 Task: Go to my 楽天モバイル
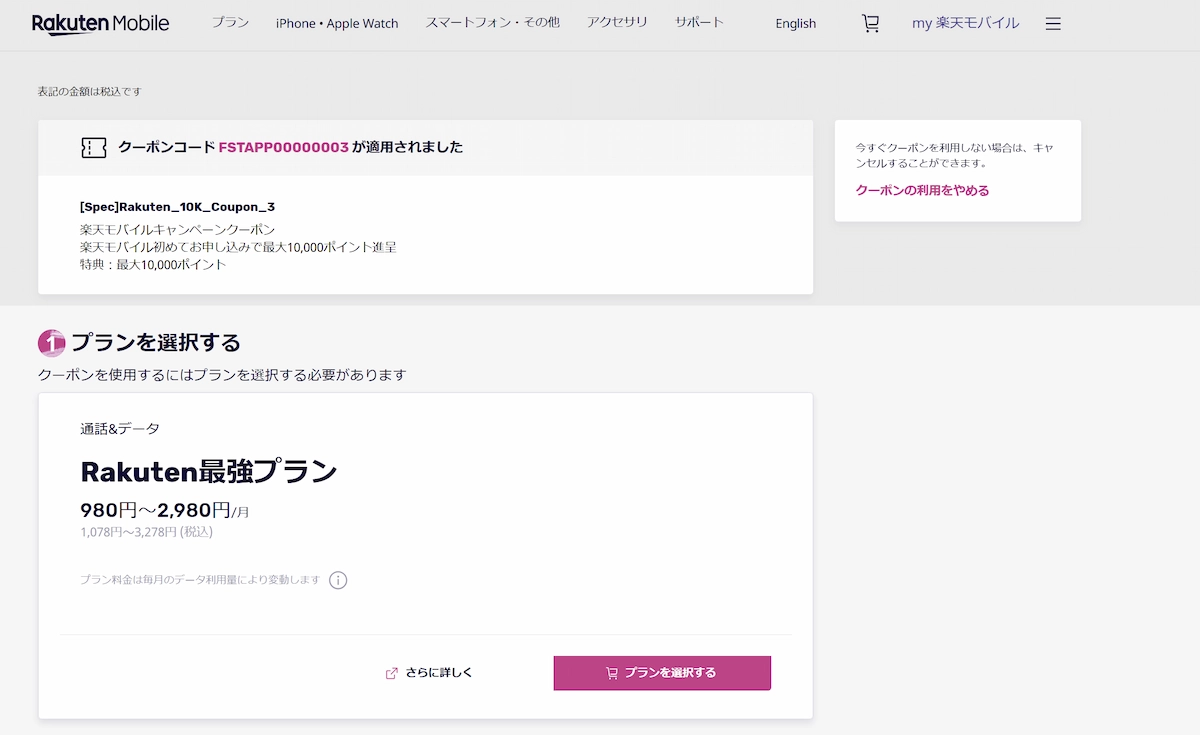click(x=966, y=23)
